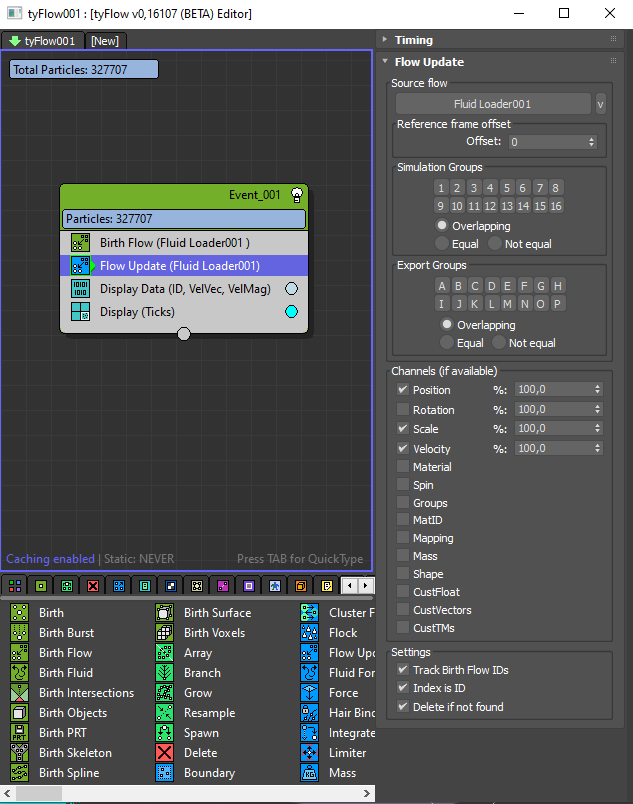Screen dimensions: 633x804
Task: Click the Spawn operator icon
Action: point(165,733)
